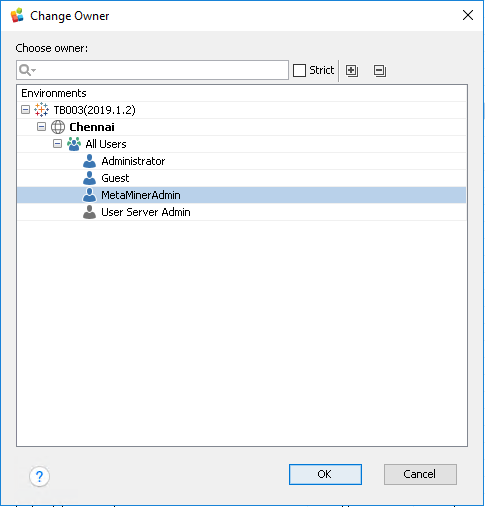Click the Guest user icon
The height and width of the screenshot is (507, 485).
(x=89, y=178)
